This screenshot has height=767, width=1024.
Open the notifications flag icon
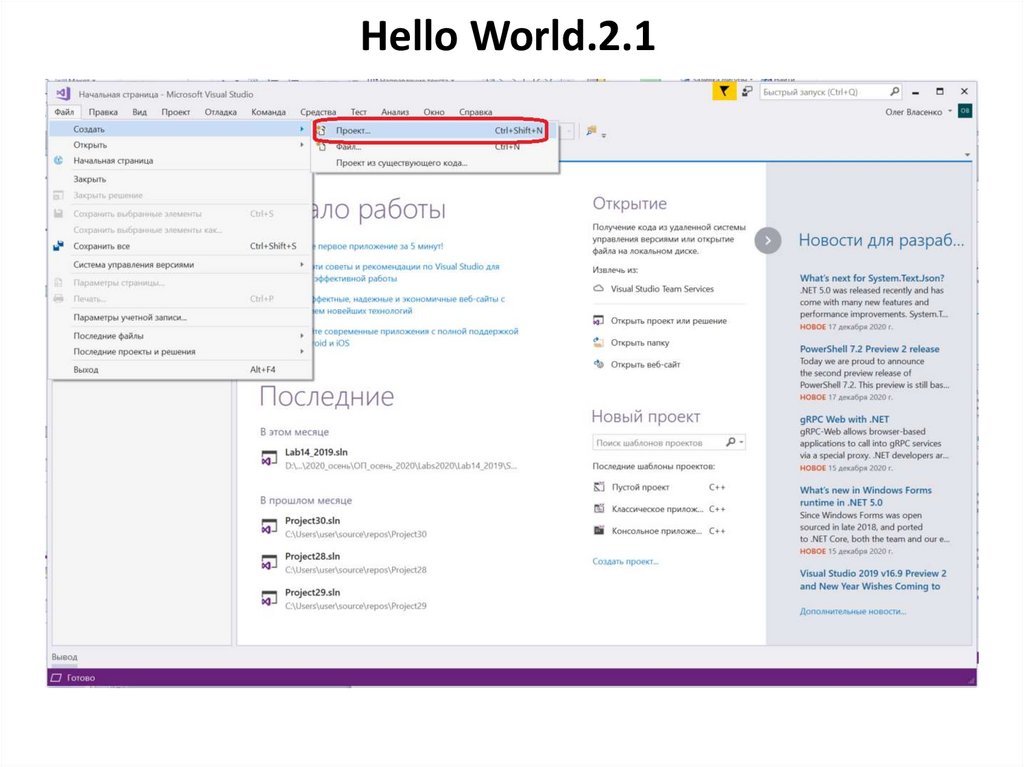pyautogui.click(x=724, y=92)
